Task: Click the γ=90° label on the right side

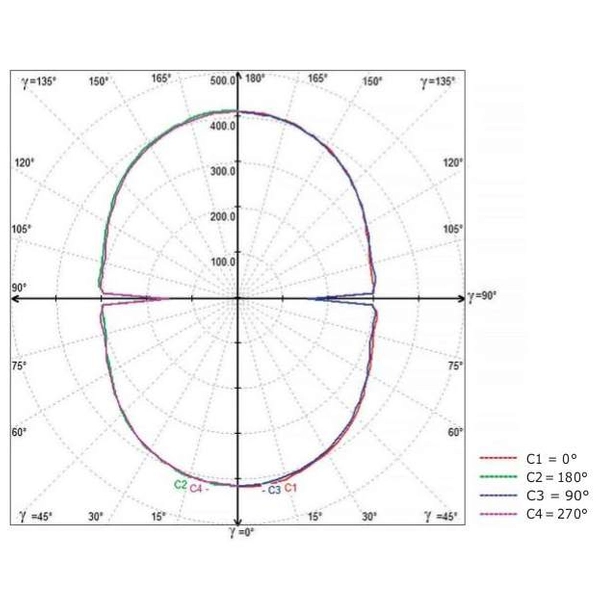Action: pyautogui.click(x=482, y=297)
